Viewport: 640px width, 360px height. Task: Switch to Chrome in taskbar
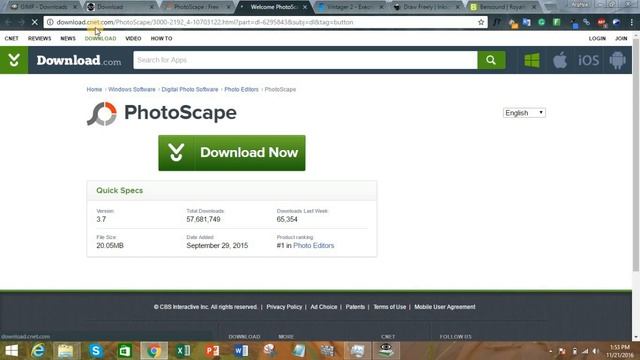point(154,351)
